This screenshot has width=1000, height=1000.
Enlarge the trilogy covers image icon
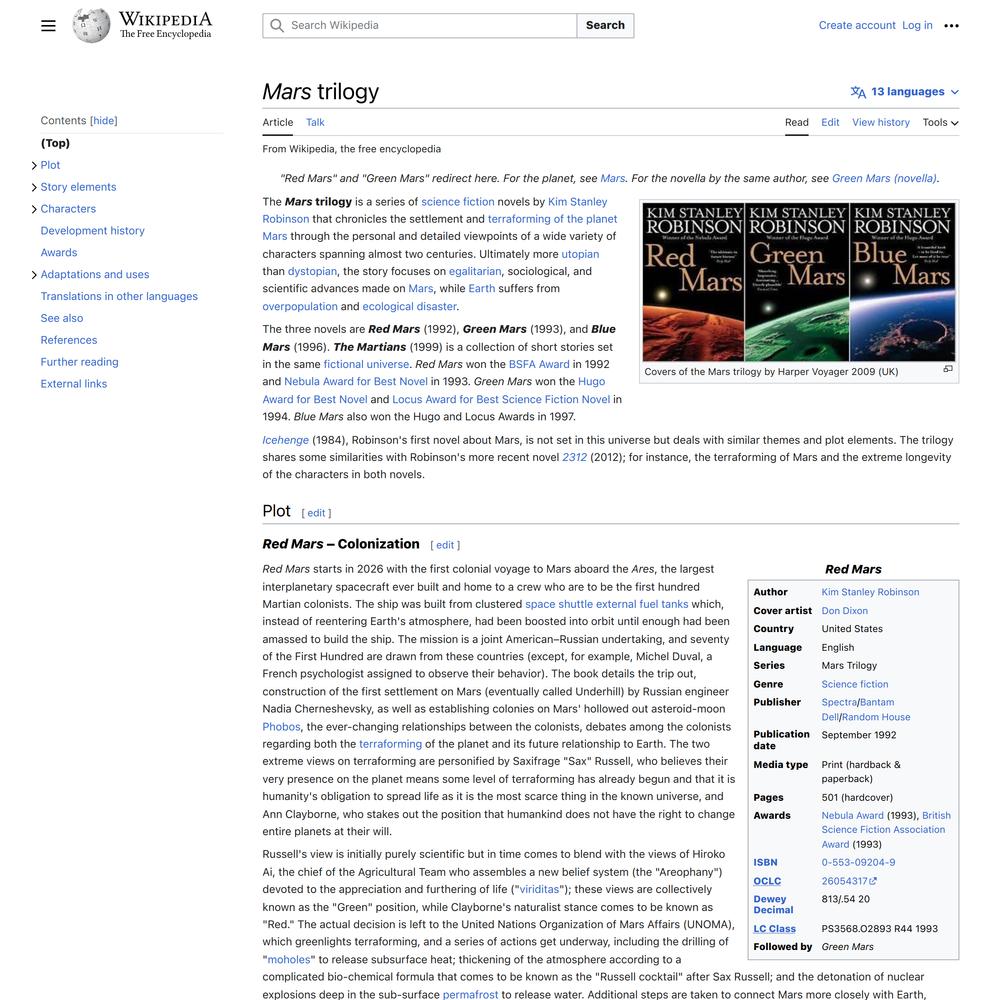[948, 369]
